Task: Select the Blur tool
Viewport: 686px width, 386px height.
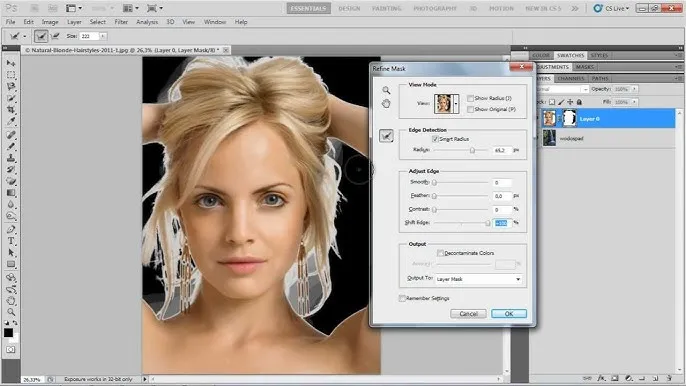Action: click(11, 205)
